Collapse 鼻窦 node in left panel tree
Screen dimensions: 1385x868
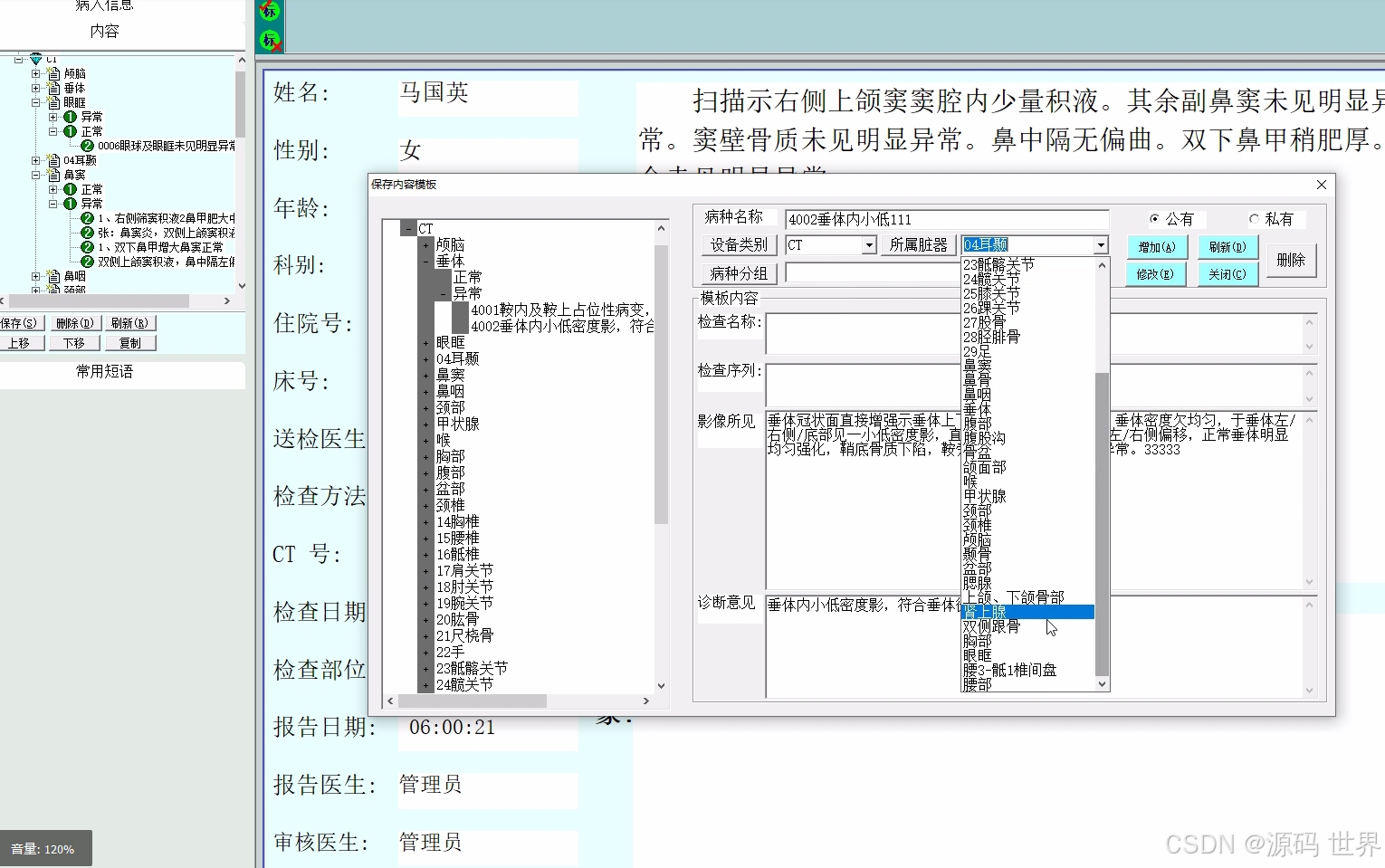click(35, 175)
